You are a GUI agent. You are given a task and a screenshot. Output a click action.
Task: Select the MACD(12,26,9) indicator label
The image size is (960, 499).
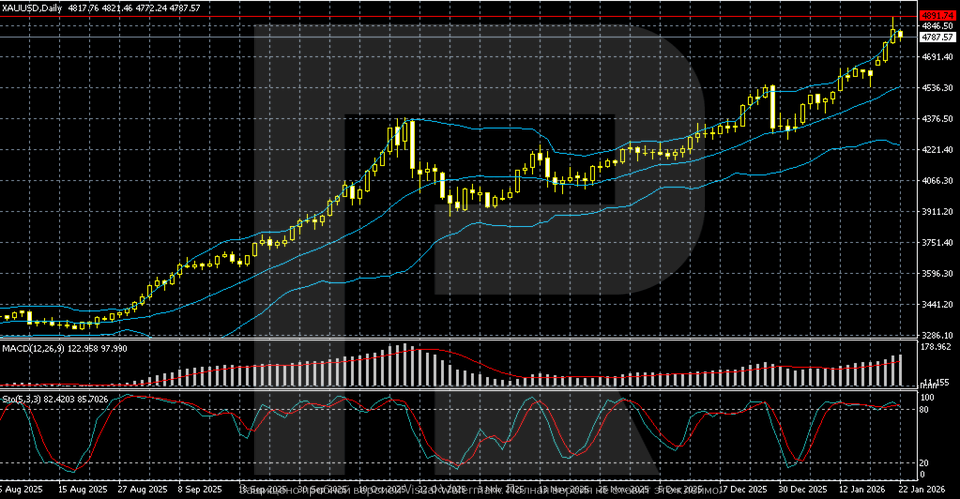pos(33,346)
